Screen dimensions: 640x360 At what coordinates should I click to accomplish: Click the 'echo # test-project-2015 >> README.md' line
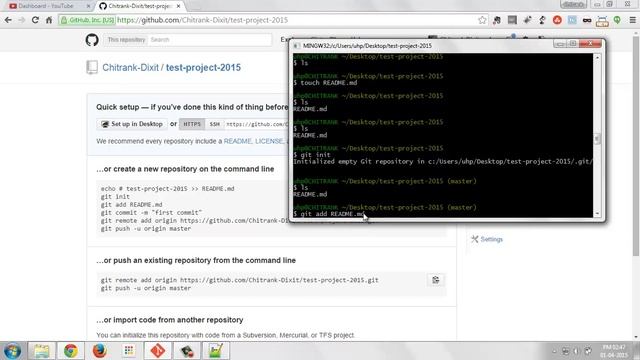click(168, 189)
